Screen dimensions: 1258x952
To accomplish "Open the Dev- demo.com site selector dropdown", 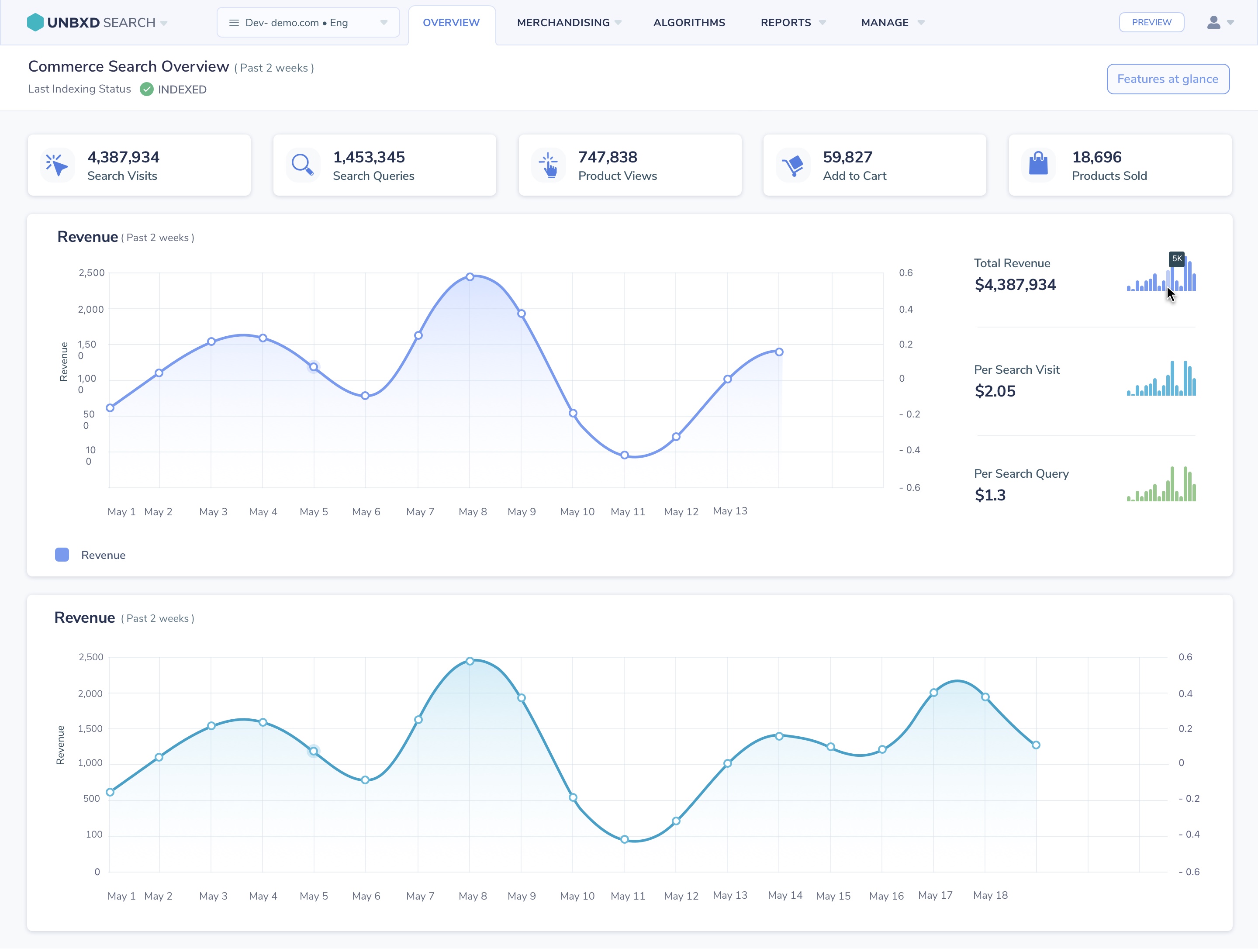I will 308,23.
